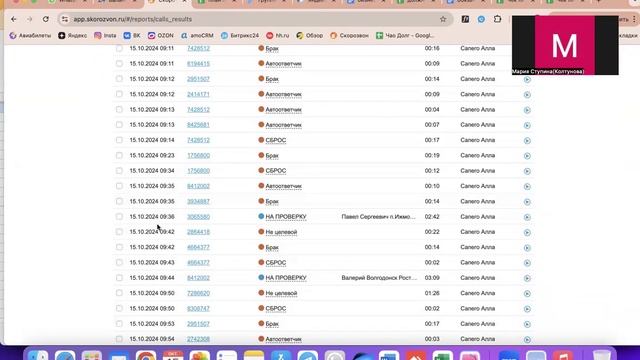The height and width of the screenshot is (360, 640).
Task: Open the Яндекс bookmark
Action: pos(73,36)
